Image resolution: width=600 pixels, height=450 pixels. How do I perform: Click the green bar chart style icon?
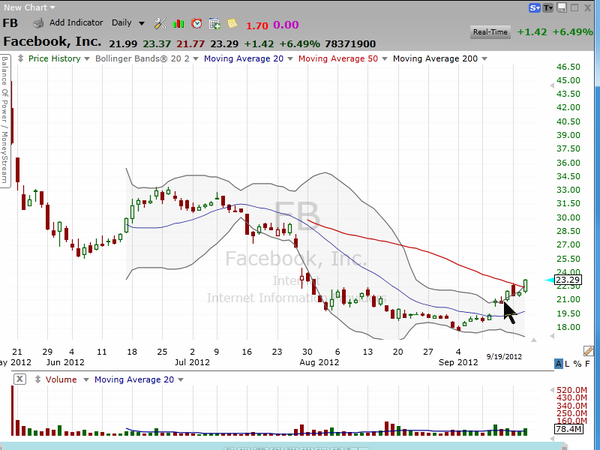[178, 24]
